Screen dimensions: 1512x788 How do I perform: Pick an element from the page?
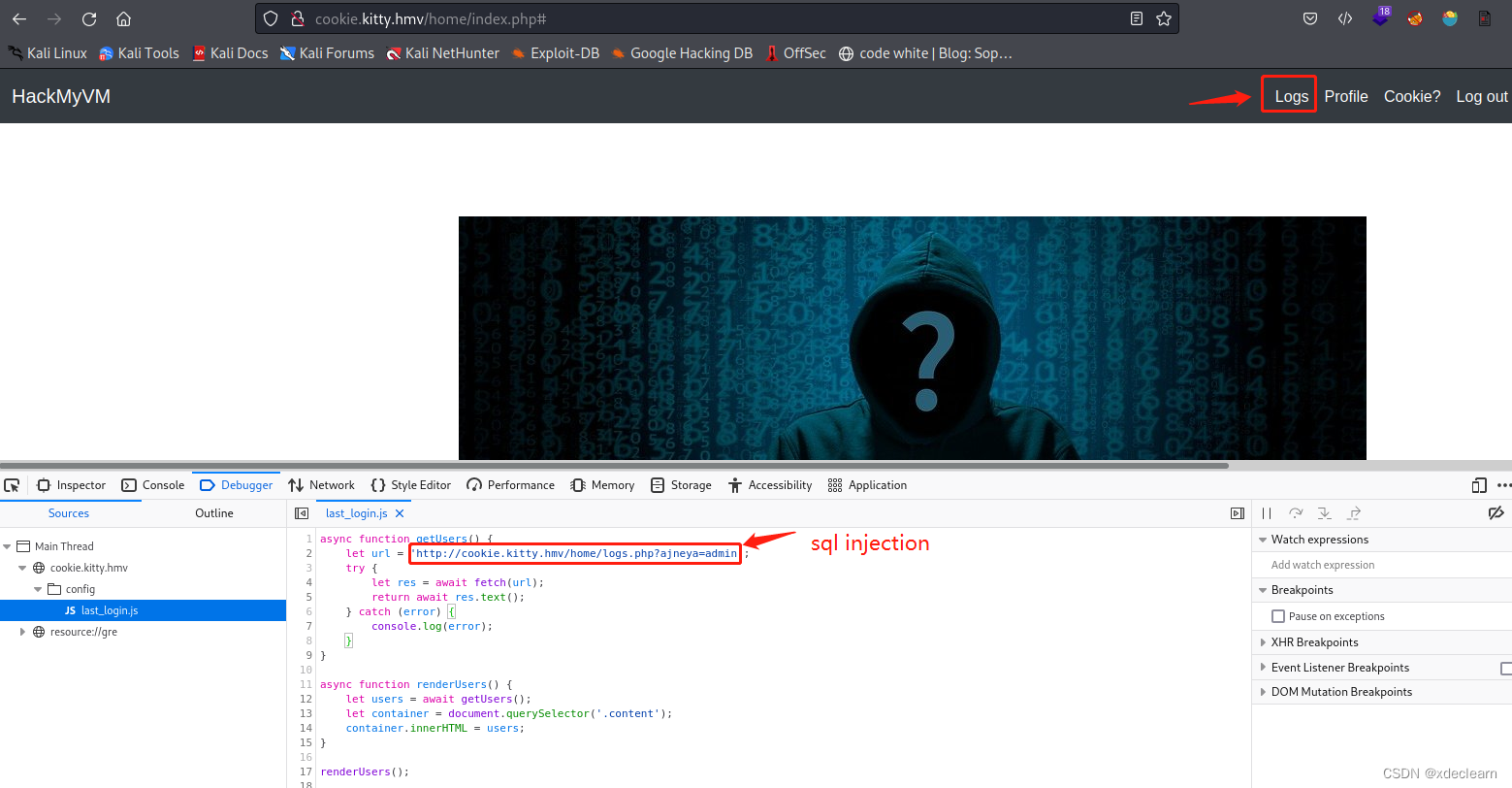click(12, 485)
